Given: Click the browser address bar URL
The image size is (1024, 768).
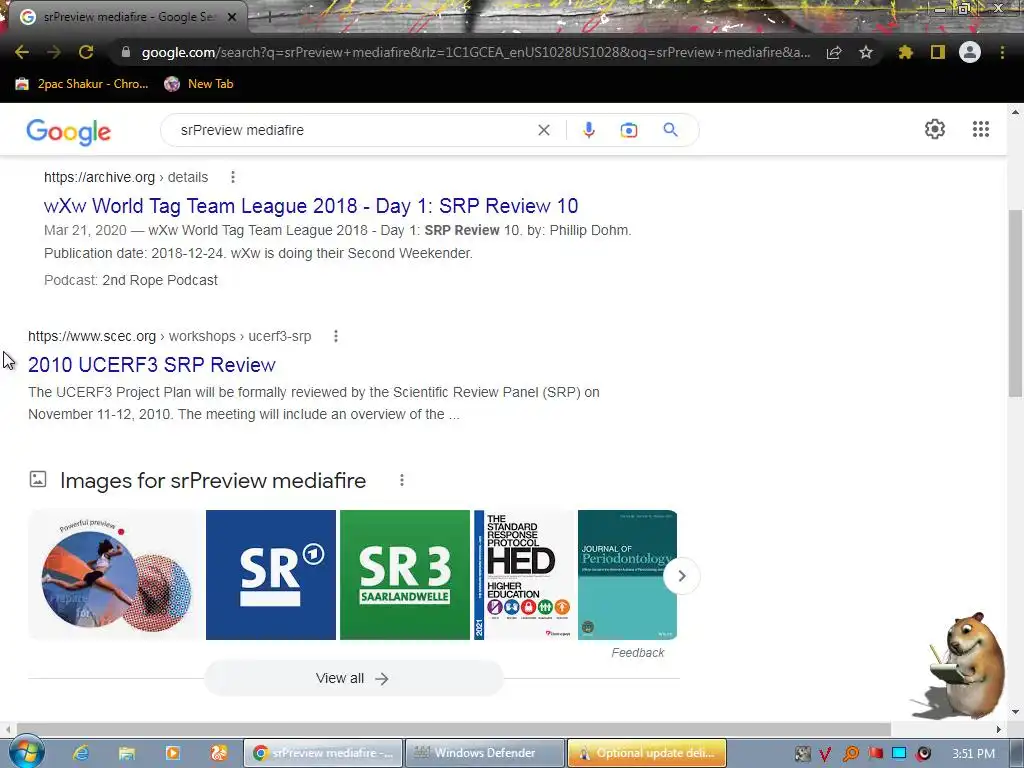Looking at the screenshot, I should pos(476,52).
